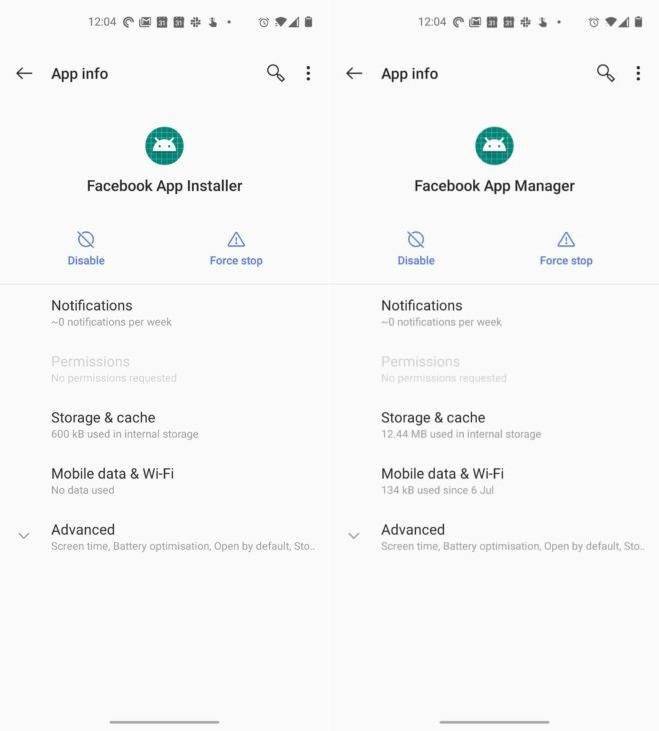This screenshot has height=731, width=659.
Task: Tap back arrow on Facebook App Installer screen
Action: point(24,73)
